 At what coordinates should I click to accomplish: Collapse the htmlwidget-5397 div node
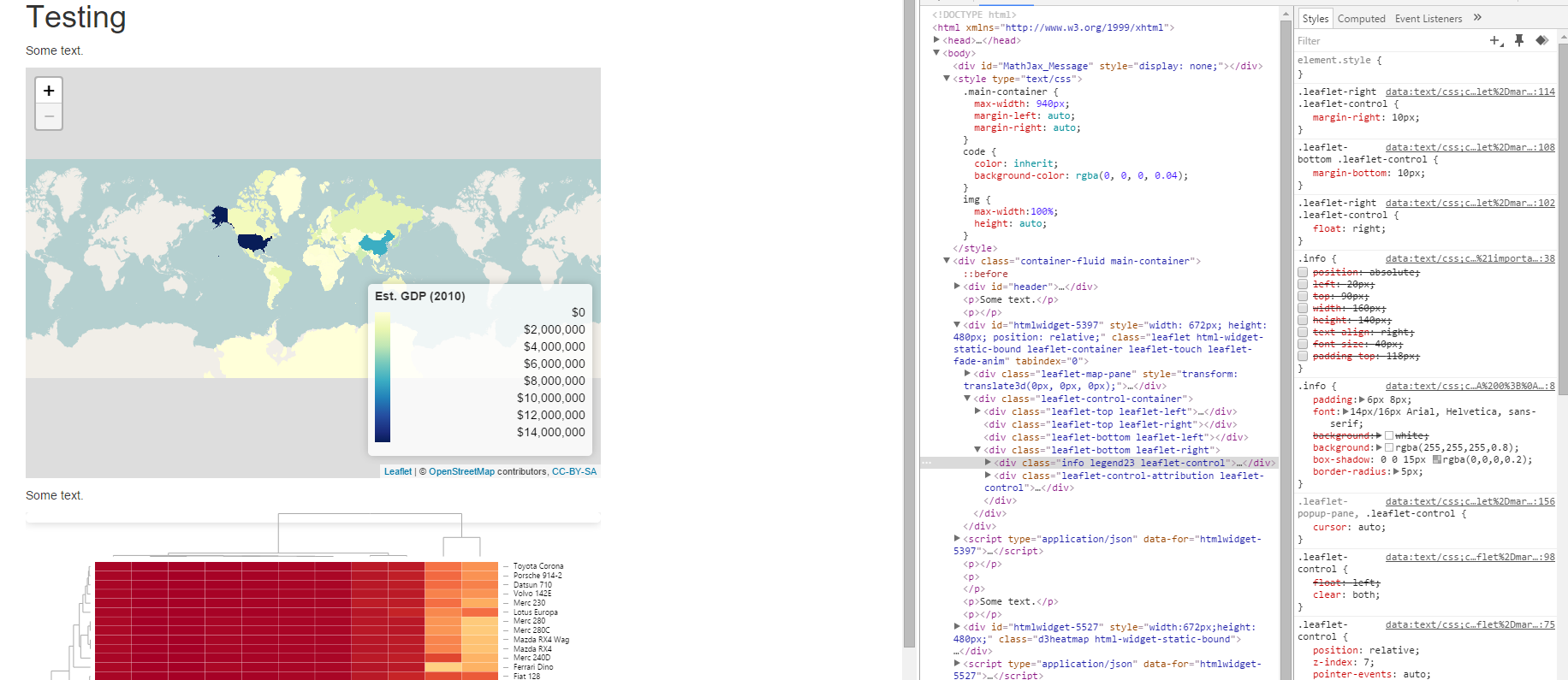coord(957,325)
